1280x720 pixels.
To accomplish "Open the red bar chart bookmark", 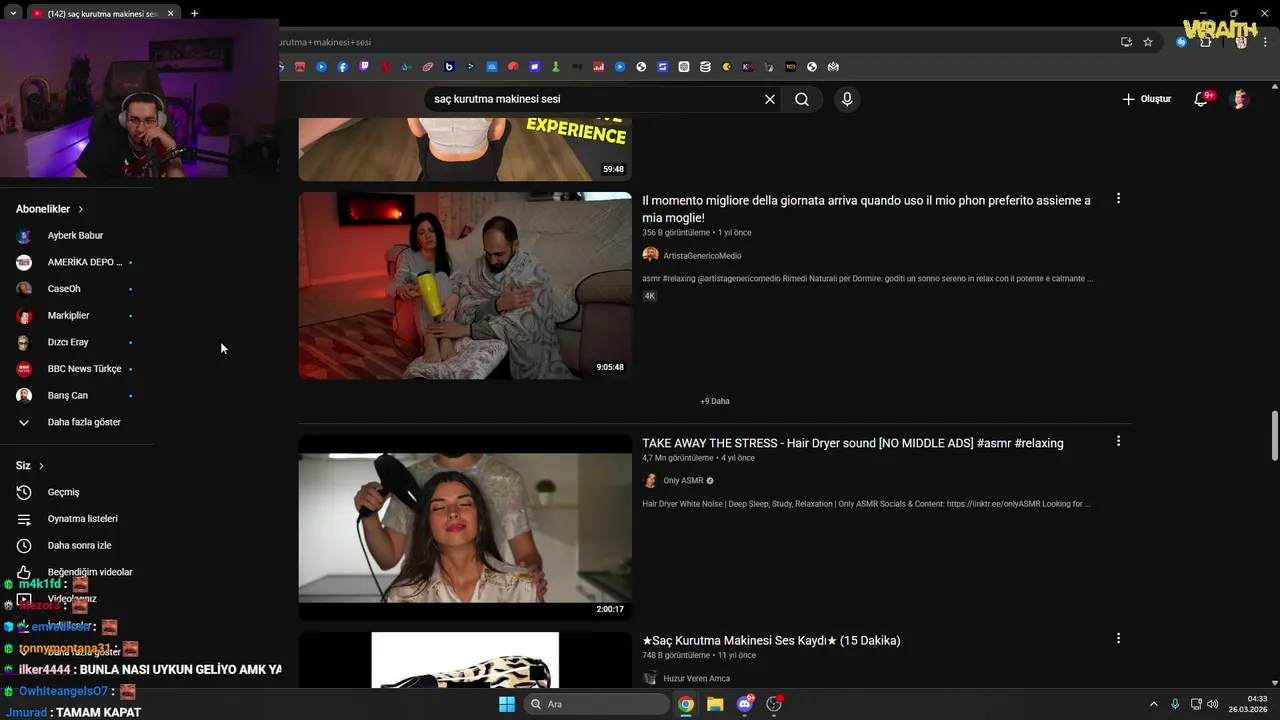I will 599,67.
